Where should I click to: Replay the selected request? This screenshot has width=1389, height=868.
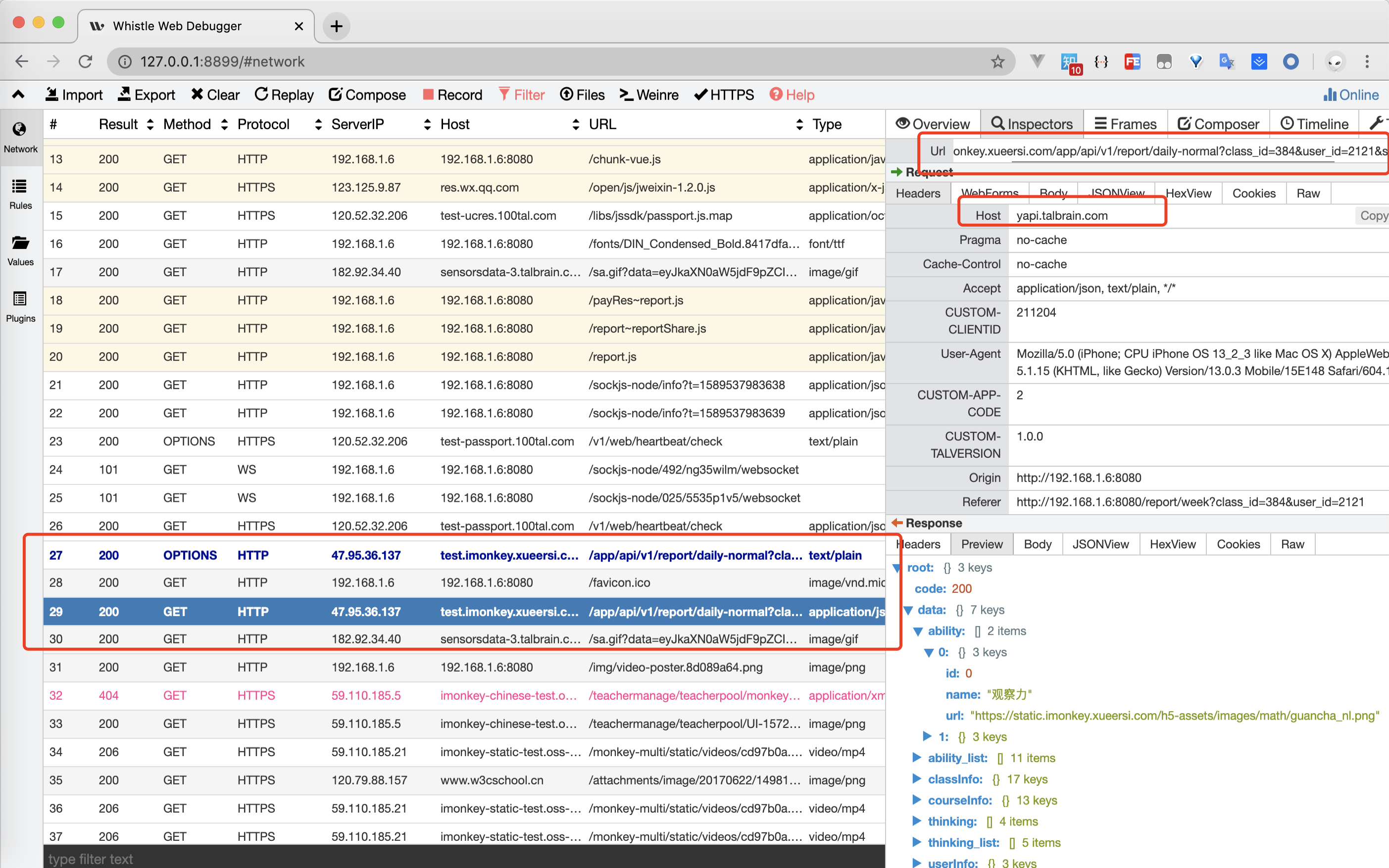[x=284, y=95]
